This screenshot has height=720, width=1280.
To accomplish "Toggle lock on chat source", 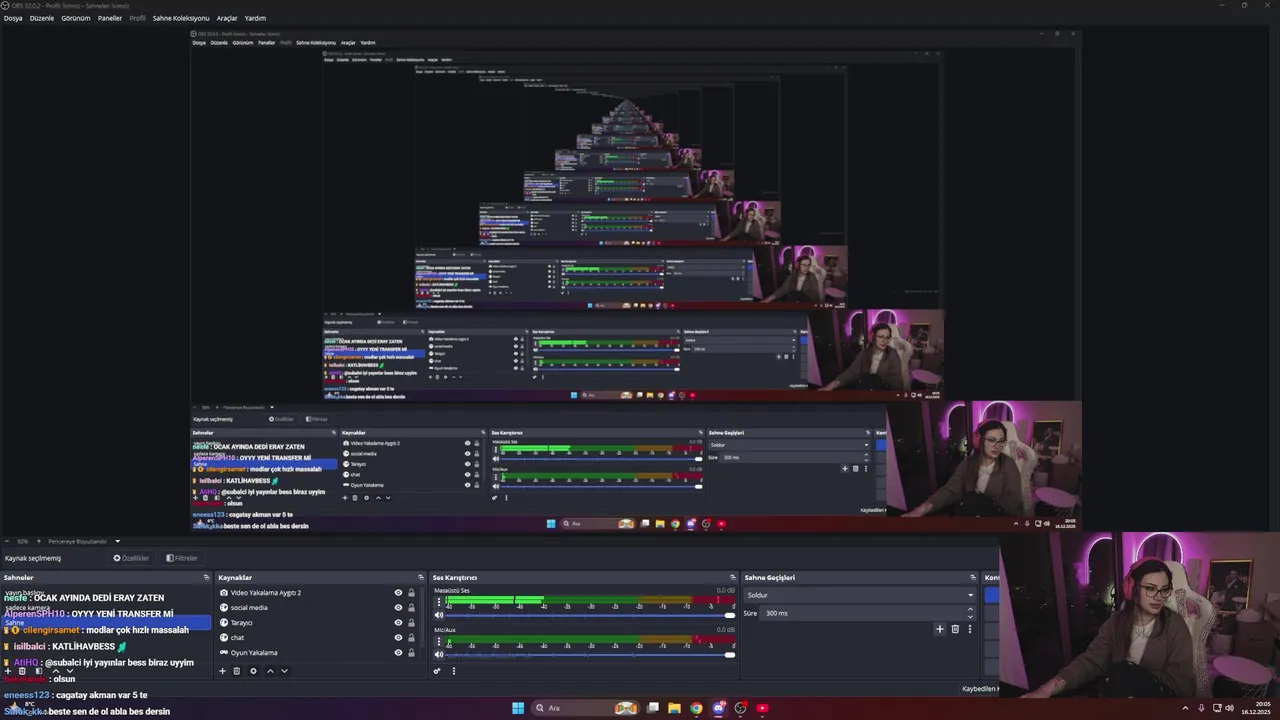I will (411, 638).
